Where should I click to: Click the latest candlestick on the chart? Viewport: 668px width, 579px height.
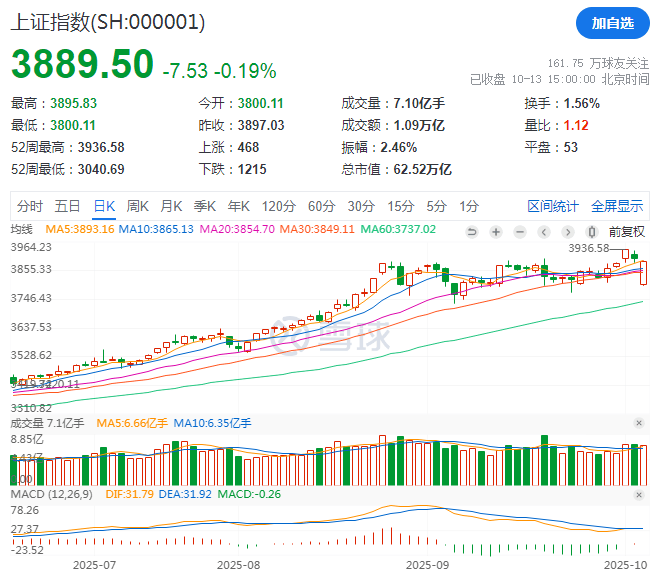pos(643,272)
